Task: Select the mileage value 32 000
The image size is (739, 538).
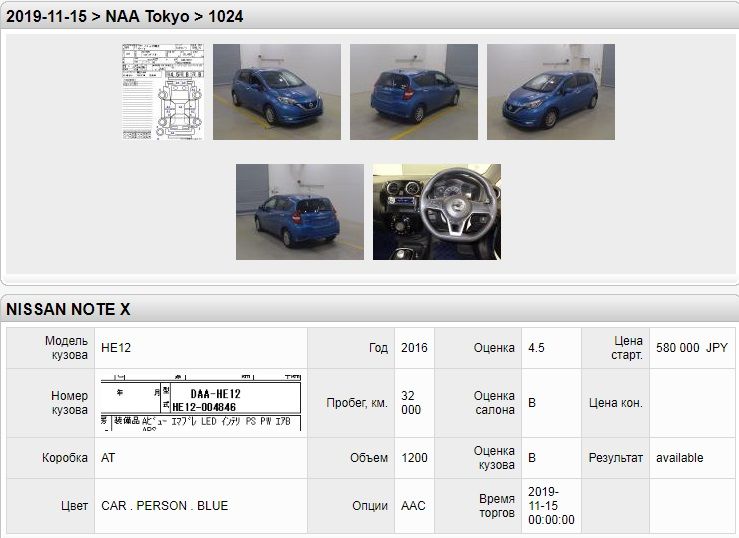Action: (x=411, y=402)
